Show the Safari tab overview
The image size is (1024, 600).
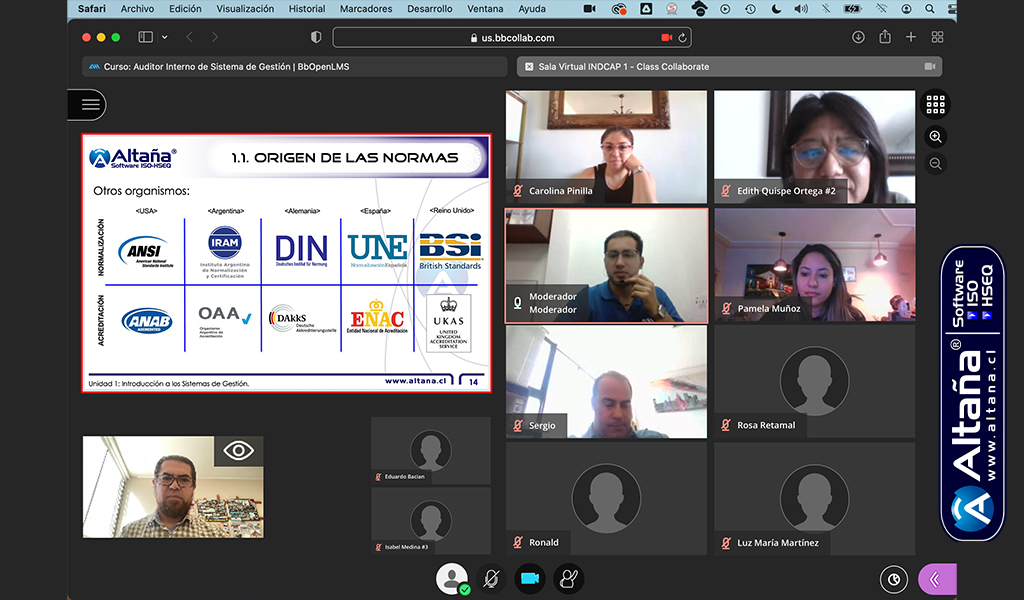tap(937, 37)
